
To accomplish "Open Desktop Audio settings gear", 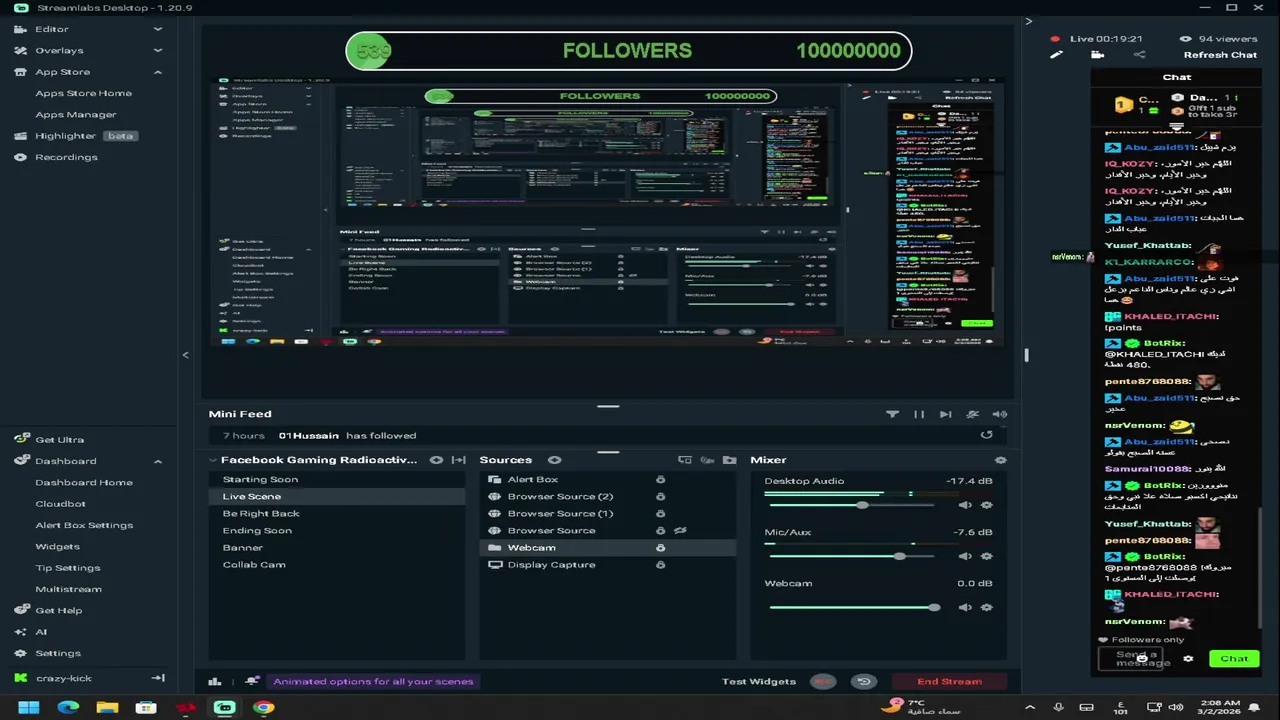I will pos(987,505).
